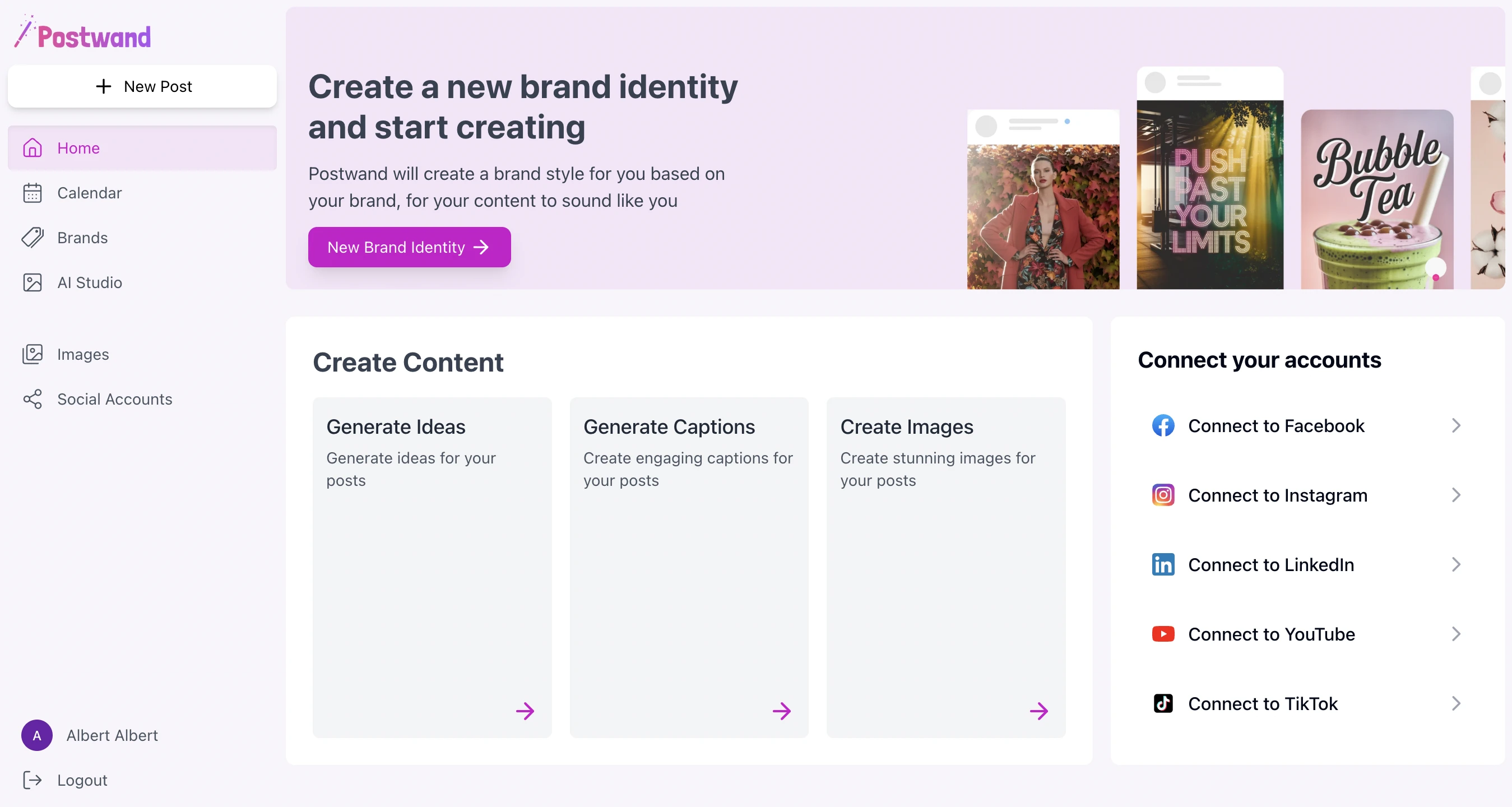This screenshot has width=1512, height=807.
Task: Open the Generate Captions card
Action: tap(689, 567)
